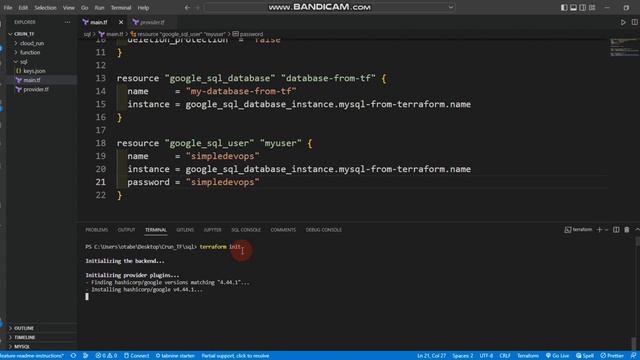Viewport: 640px width, 360px height.
Task: Click the main.tf breadcrumb segment
Action: click(111, 34)
